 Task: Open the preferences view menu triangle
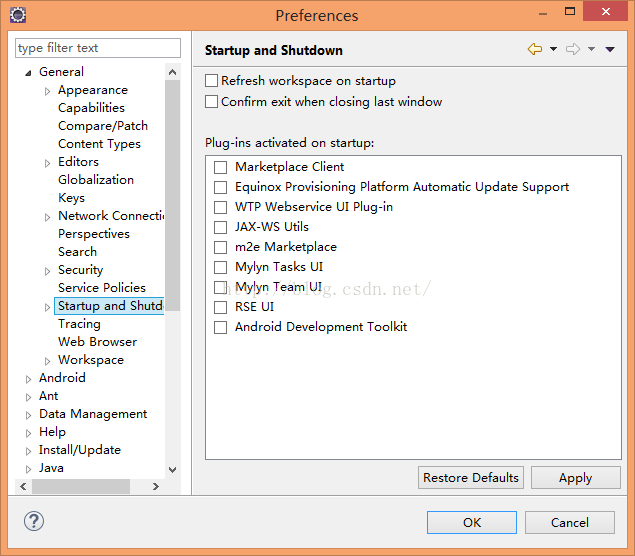click(610, 49)
